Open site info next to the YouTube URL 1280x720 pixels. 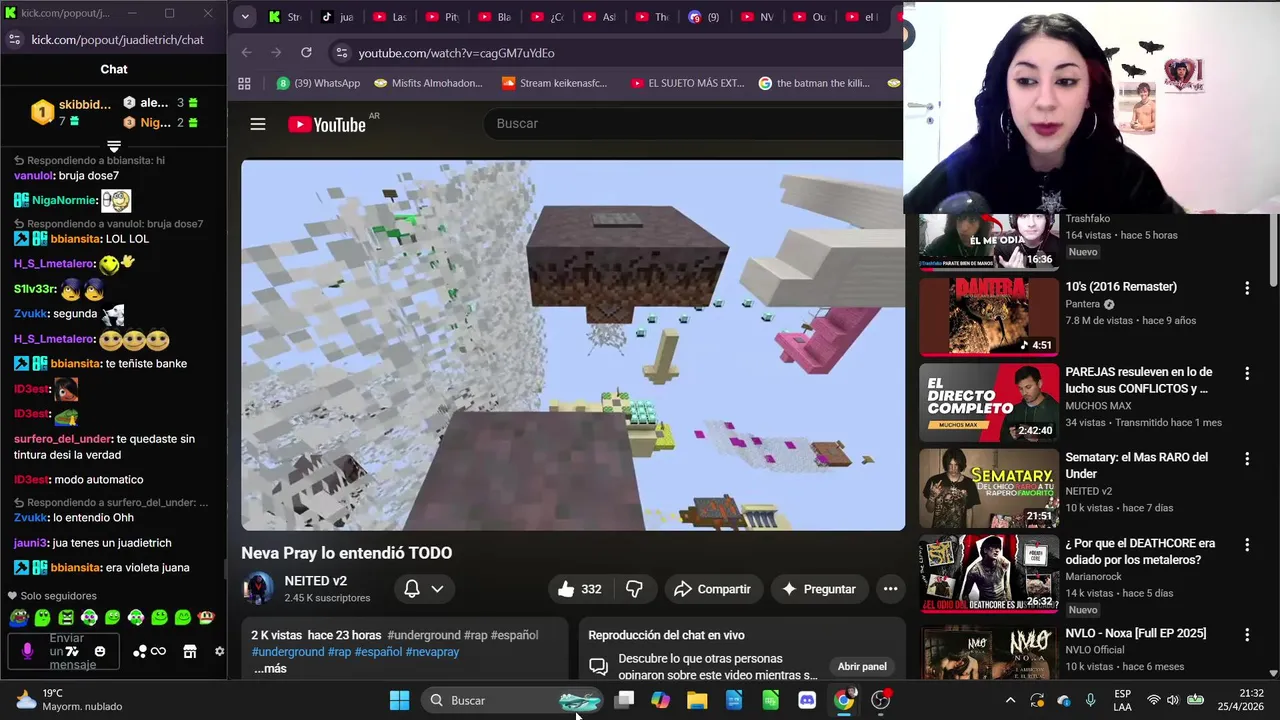point(341,53)
